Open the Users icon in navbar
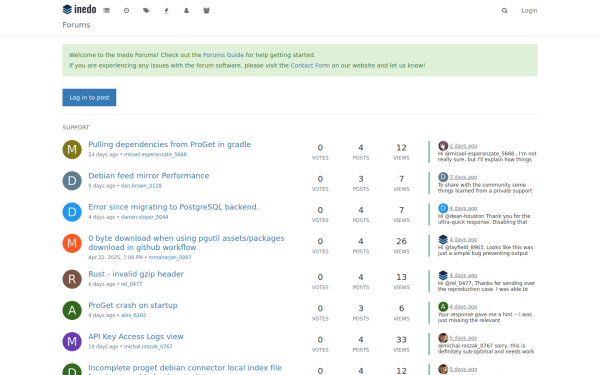Image resolution: width=600 pixels, height=375 pixels. [186, 10]
